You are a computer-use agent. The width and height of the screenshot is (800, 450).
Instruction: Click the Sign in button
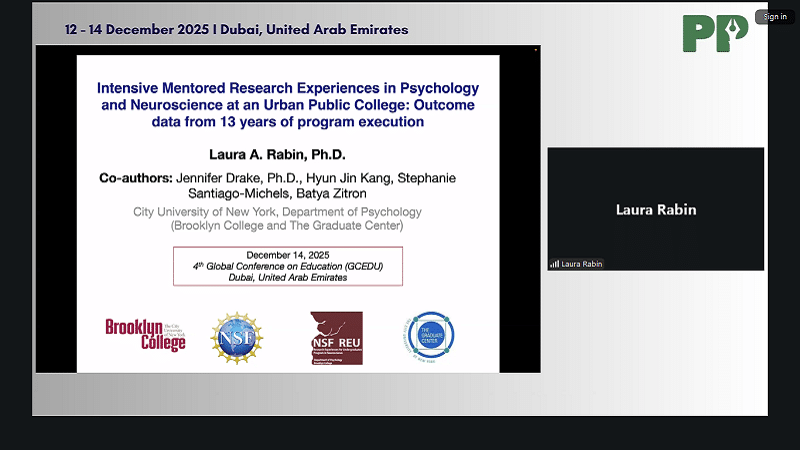pos(775,16)
